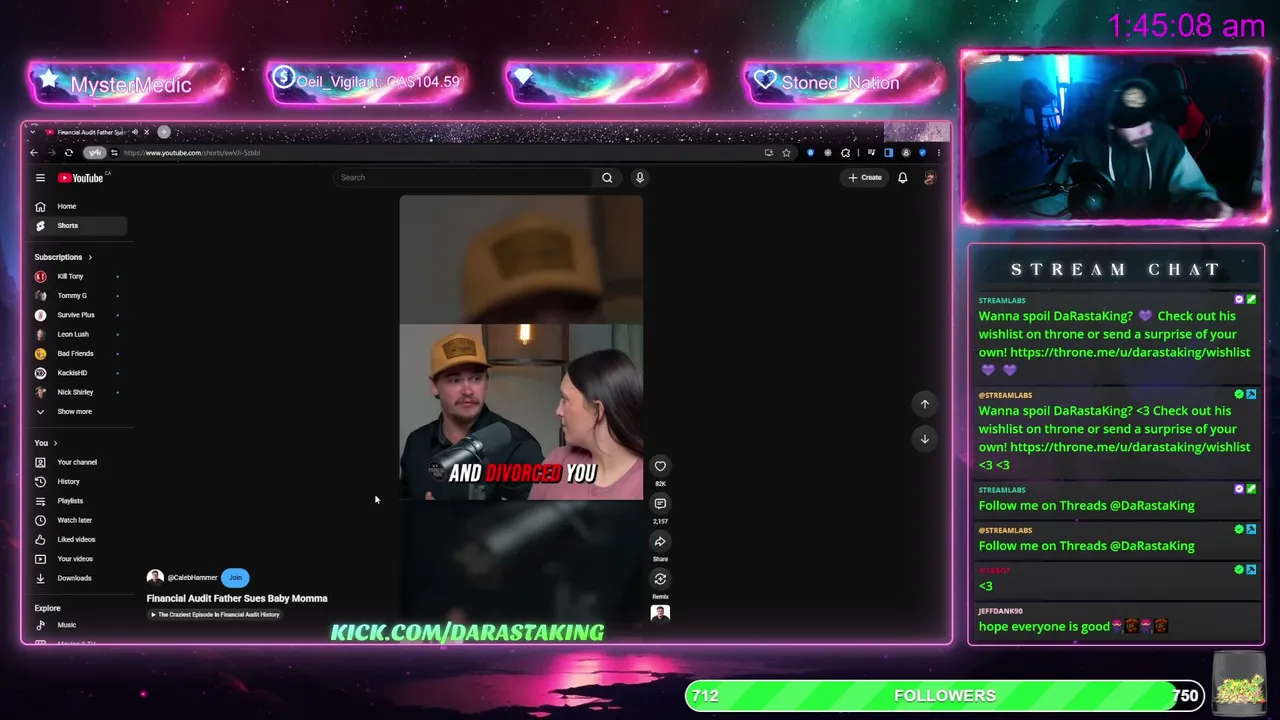Click the Stoned_Nation alert banner

pos(842,83)
